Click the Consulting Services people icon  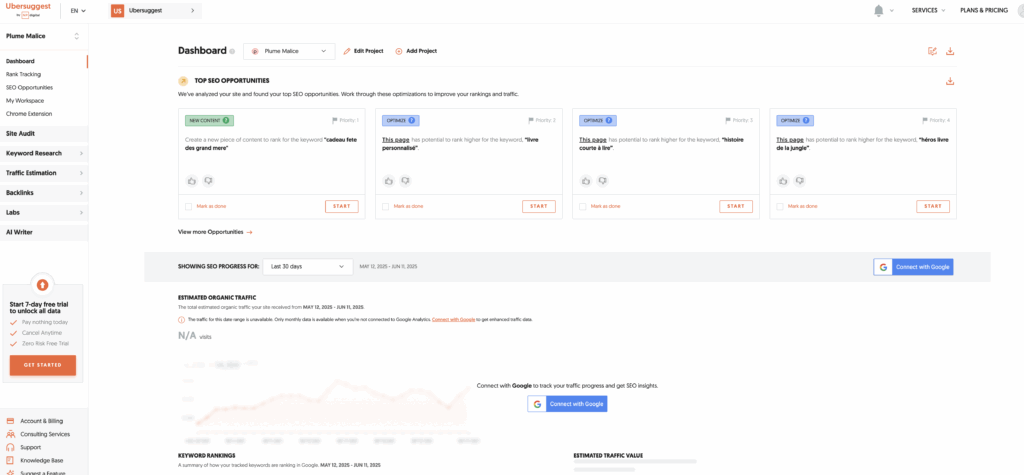pyautogui.click(x=10, y=434)
